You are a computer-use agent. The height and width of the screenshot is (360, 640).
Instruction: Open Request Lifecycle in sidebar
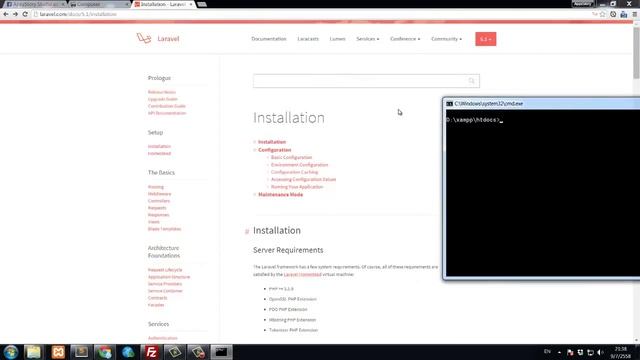pos(165,270)
